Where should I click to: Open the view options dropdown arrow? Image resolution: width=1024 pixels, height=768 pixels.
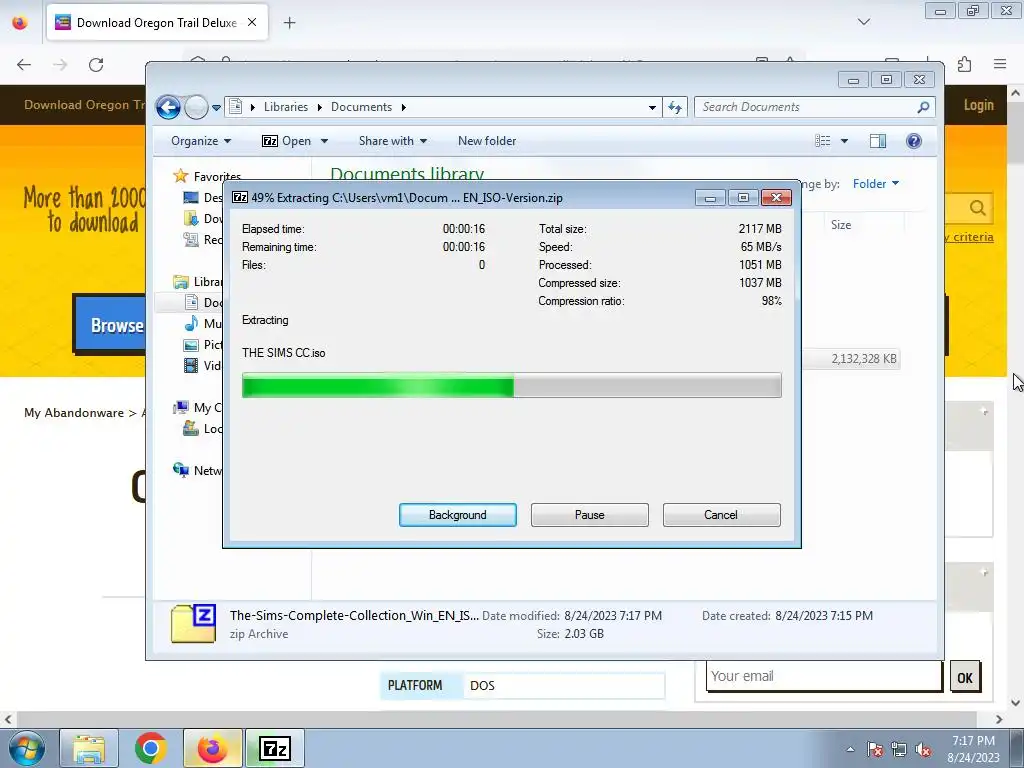[844, 141]
